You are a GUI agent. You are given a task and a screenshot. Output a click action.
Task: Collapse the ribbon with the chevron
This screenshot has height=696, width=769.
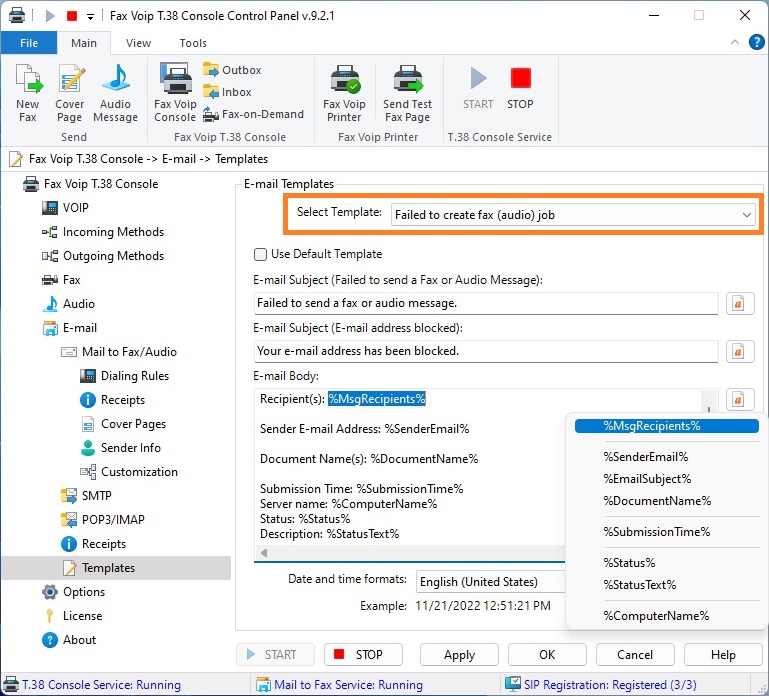point(735,42)
